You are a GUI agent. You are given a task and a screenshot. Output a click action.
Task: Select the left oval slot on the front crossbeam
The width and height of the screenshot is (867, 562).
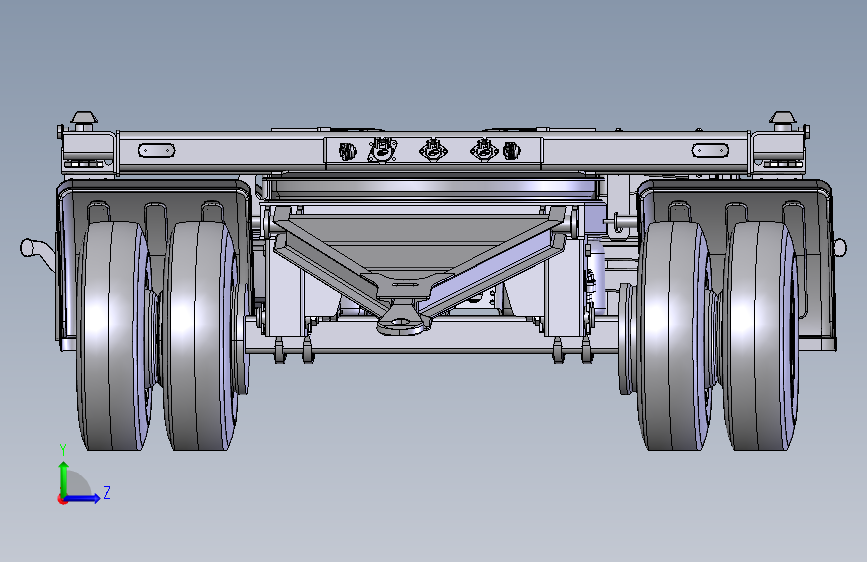[x=156, y=150]
